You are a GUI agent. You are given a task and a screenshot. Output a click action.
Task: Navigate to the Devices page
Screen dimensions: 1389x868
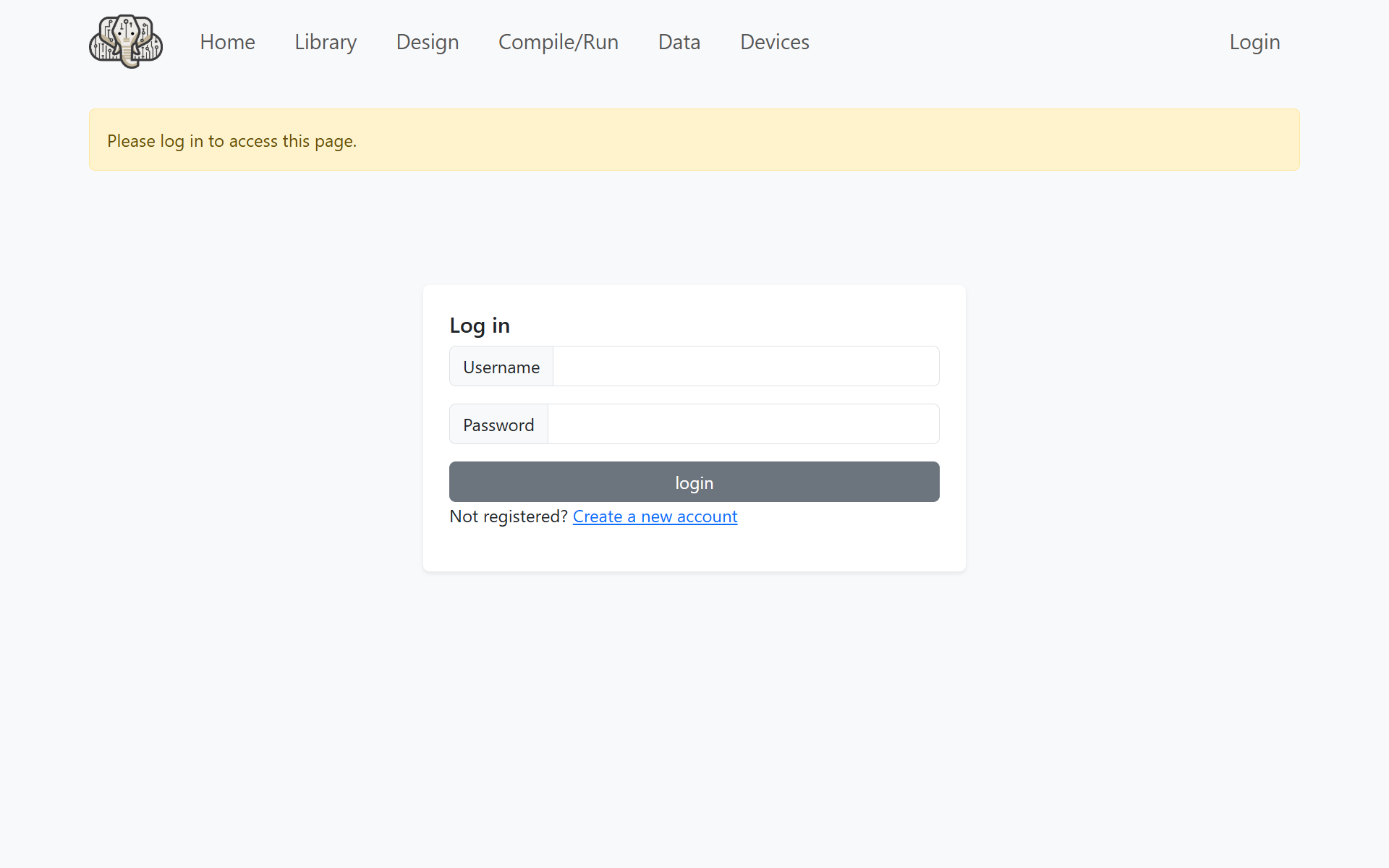774,42
